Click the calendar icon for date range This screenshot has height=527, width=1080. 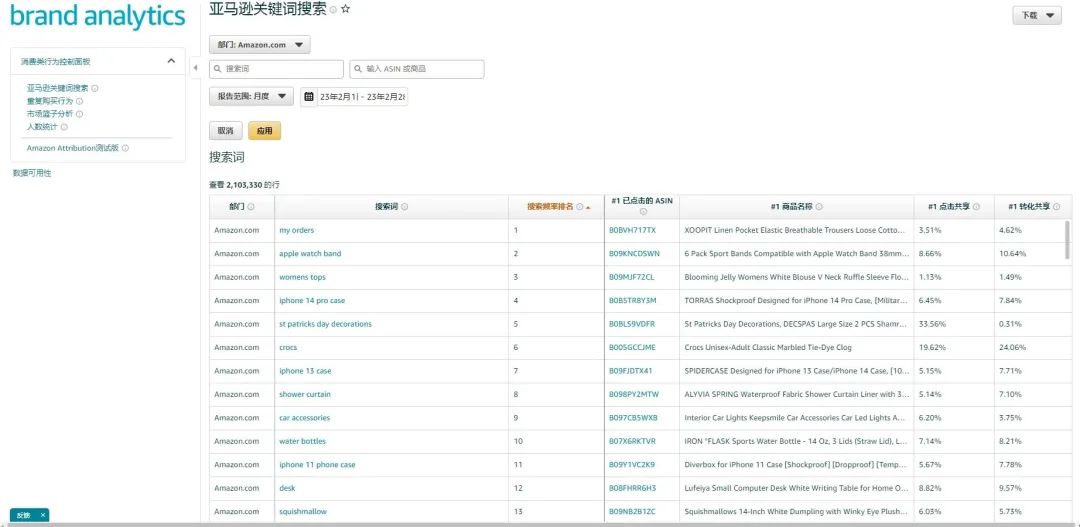[309, 97]
